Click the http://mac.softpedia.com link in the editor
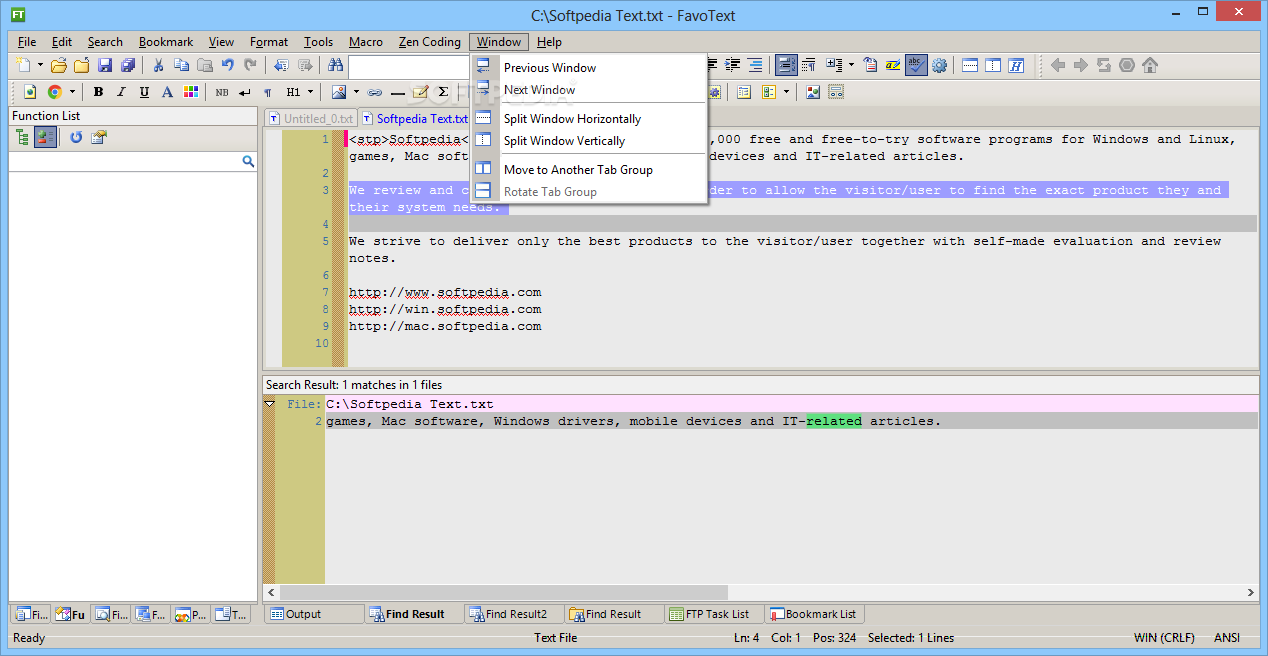The width and height of the screenshot is (1268, 656). tap(445, 326)
